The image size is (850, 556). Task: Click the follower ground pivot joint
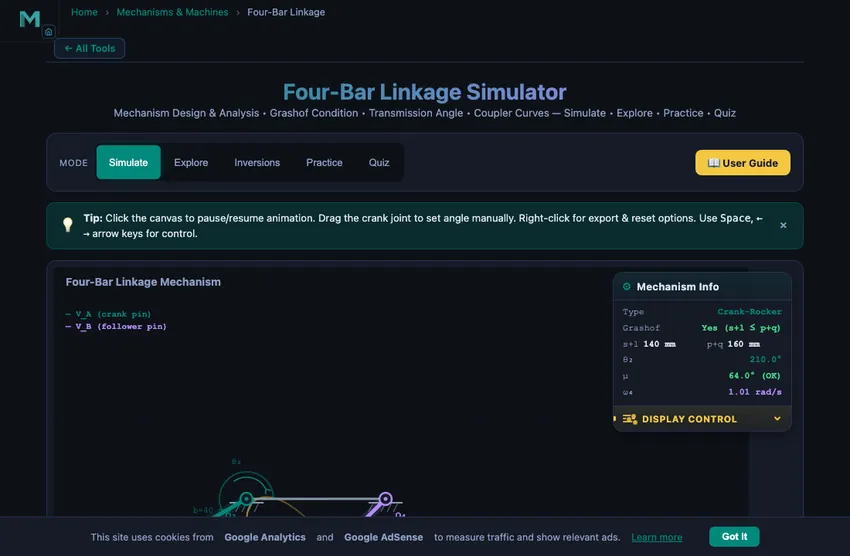click(385, 498)
